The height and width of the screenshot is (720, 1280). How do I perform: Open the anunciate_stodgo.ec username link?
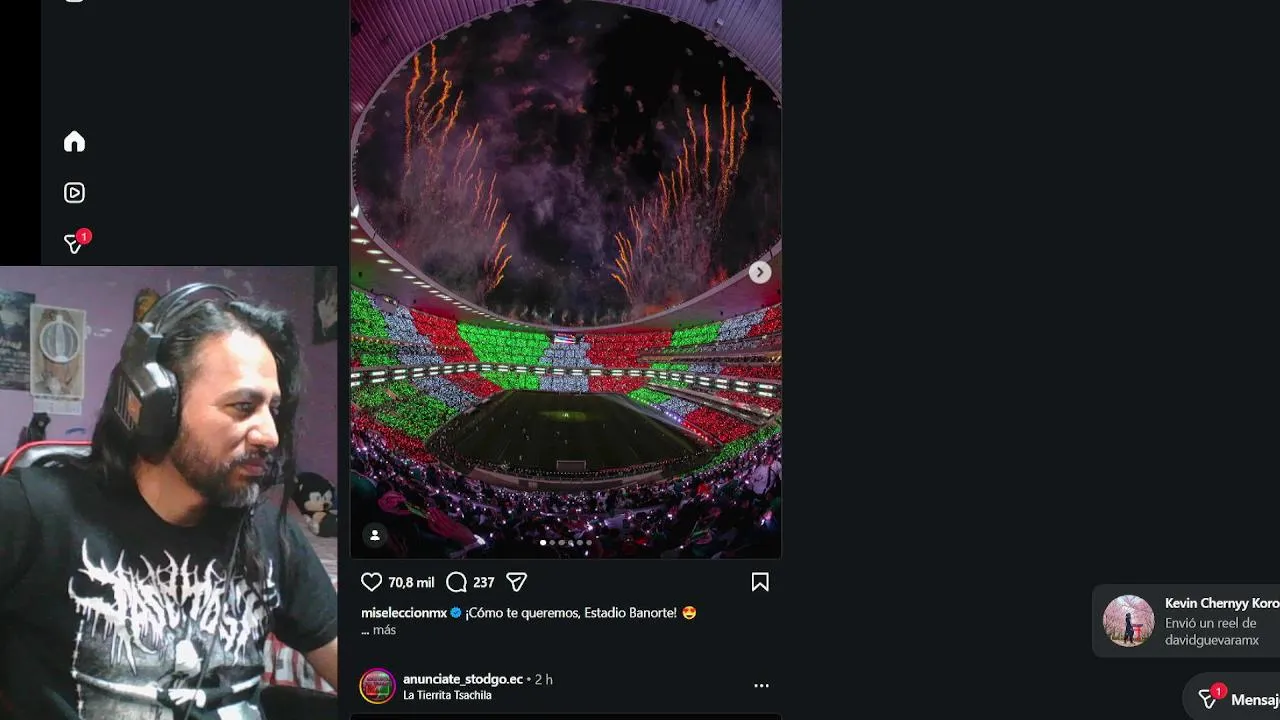click(463, 679)
